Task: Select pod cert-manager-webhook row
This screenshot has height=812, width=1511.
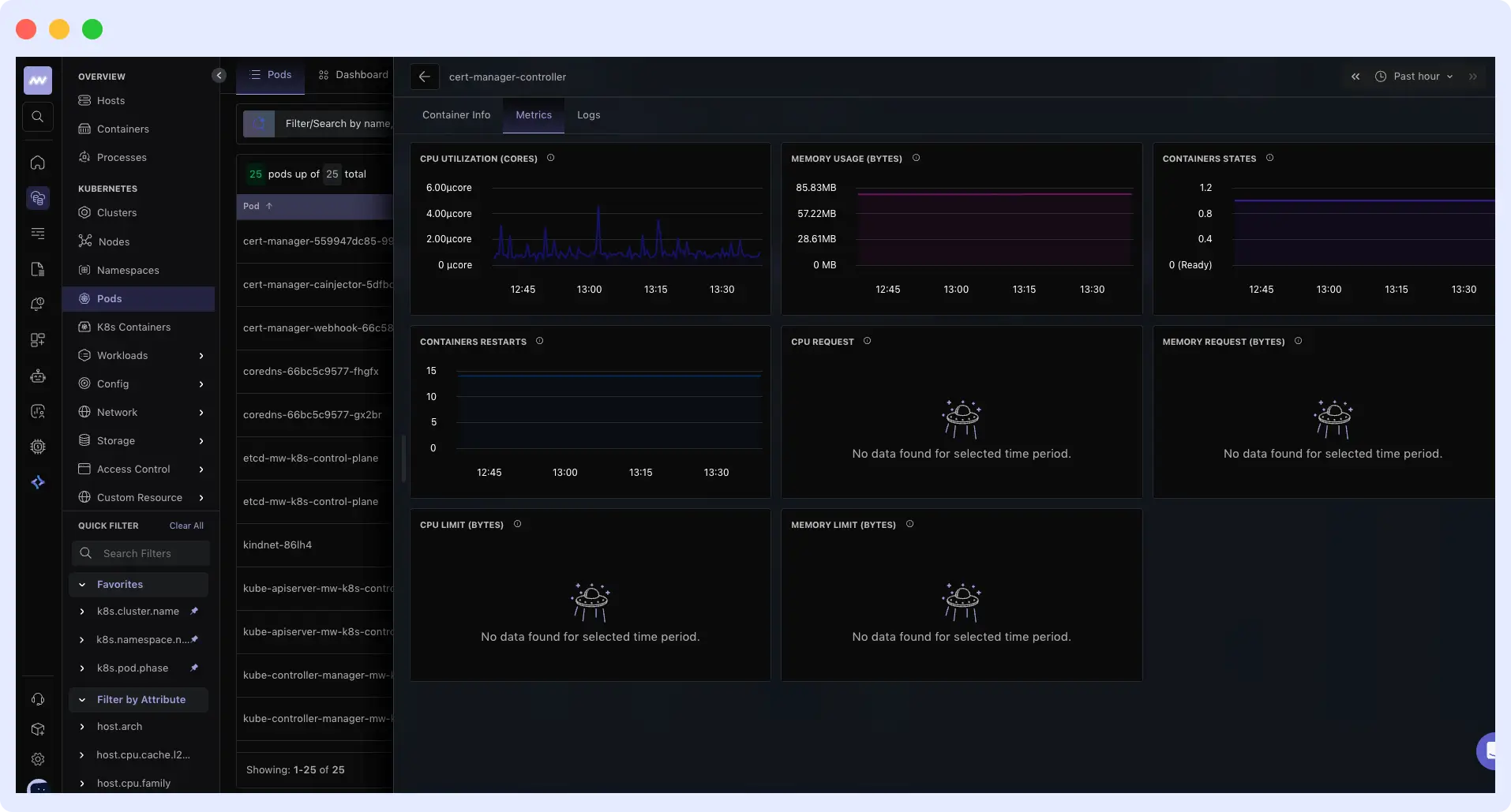Action: [x=315, y=328]
